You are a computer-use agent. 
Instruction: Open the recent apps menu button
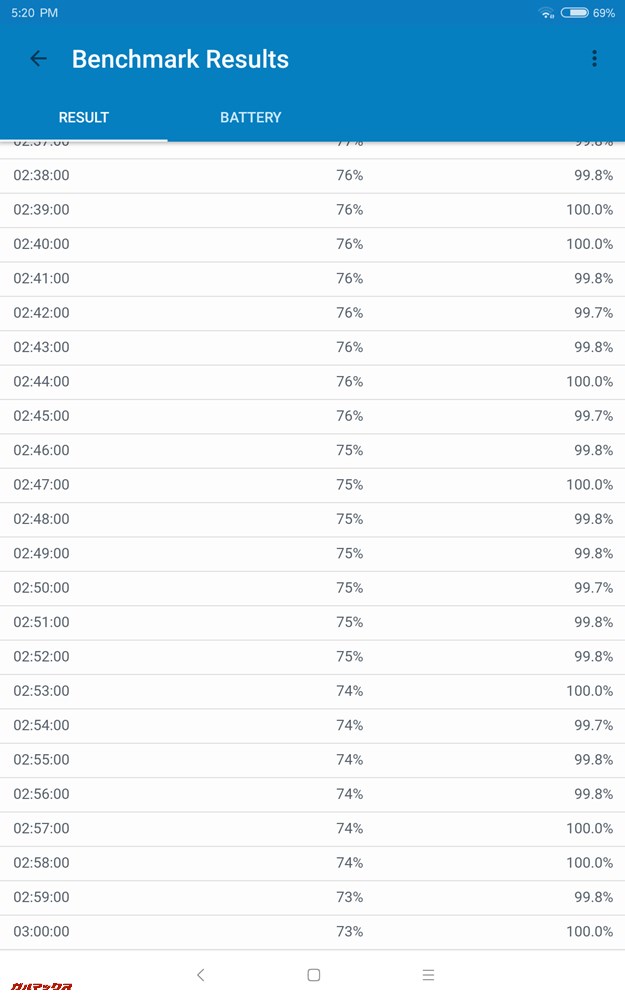pyautogui.click(x=428, y=975)
